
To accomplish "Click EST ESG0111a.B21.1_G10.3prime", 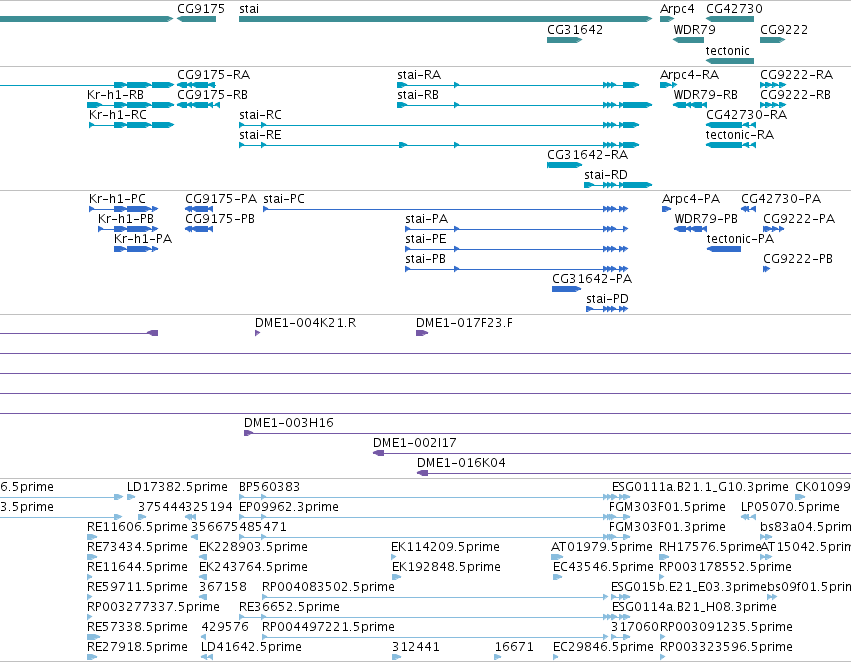I will 621,497.
